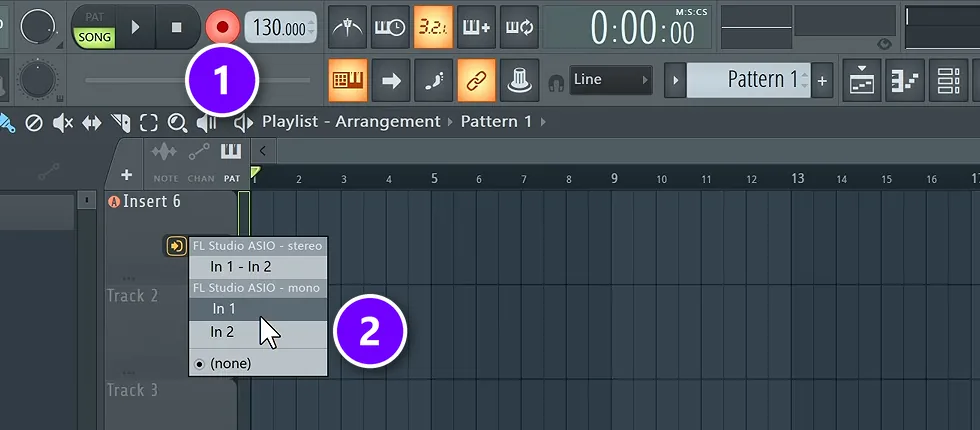Select the slip tool double-arrow icon

(x=92, y=122)
